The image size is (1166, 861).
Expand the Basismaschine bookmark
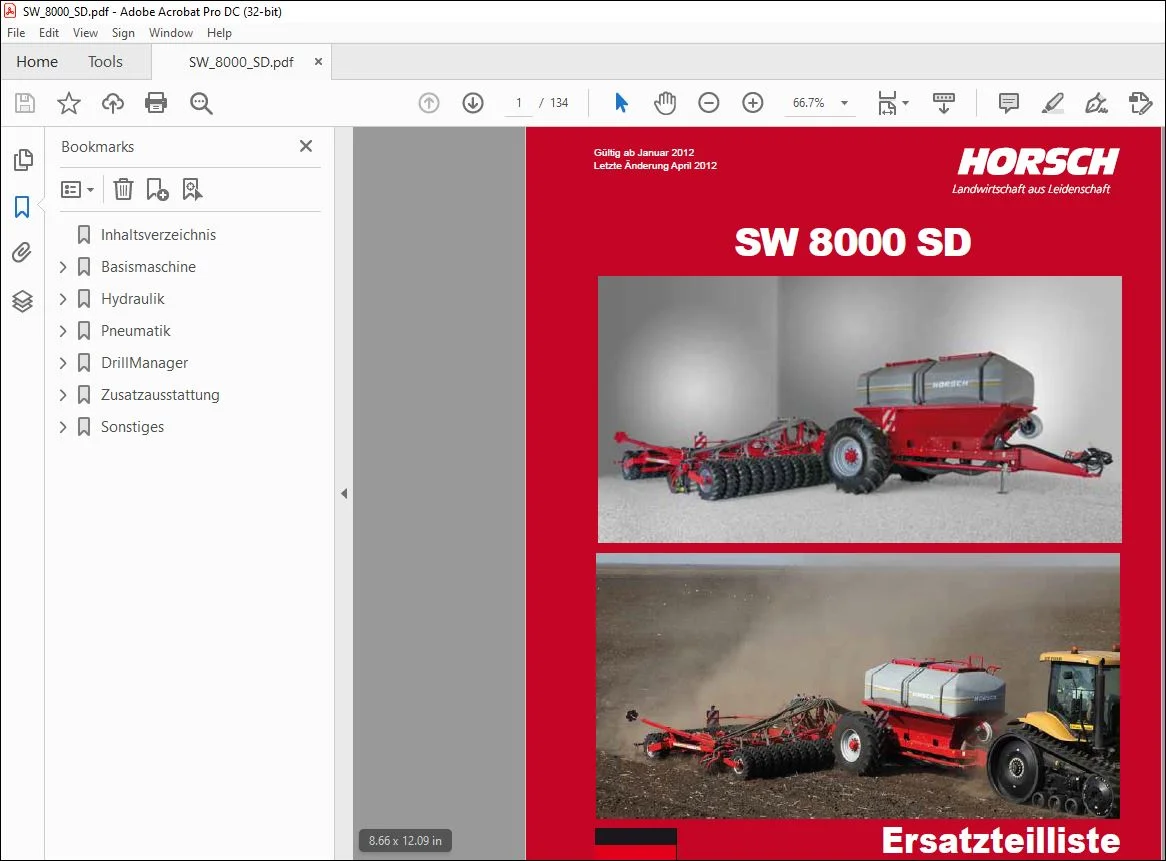[x=63, y=267]
